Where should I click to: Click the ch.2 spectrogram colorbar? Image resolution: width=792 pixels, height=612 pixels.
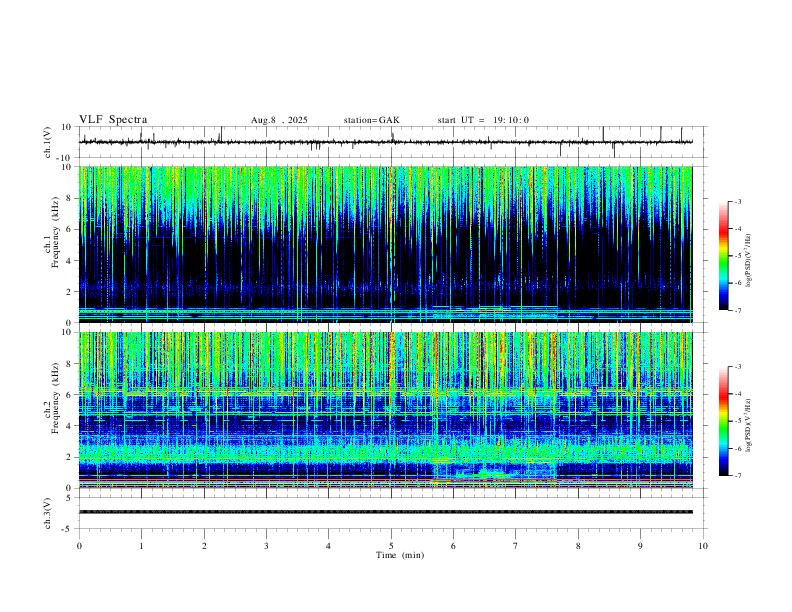724,421
